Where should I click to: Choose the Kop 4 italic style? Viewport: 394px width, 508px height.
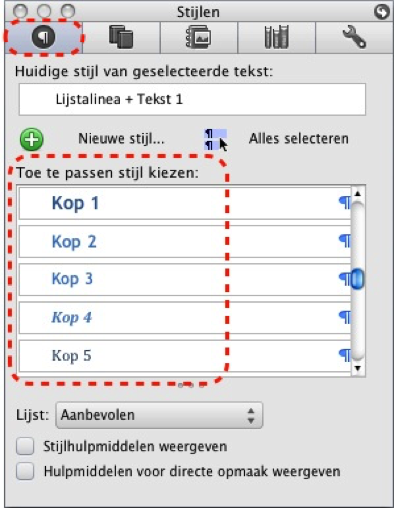click(x=185, y=318)
